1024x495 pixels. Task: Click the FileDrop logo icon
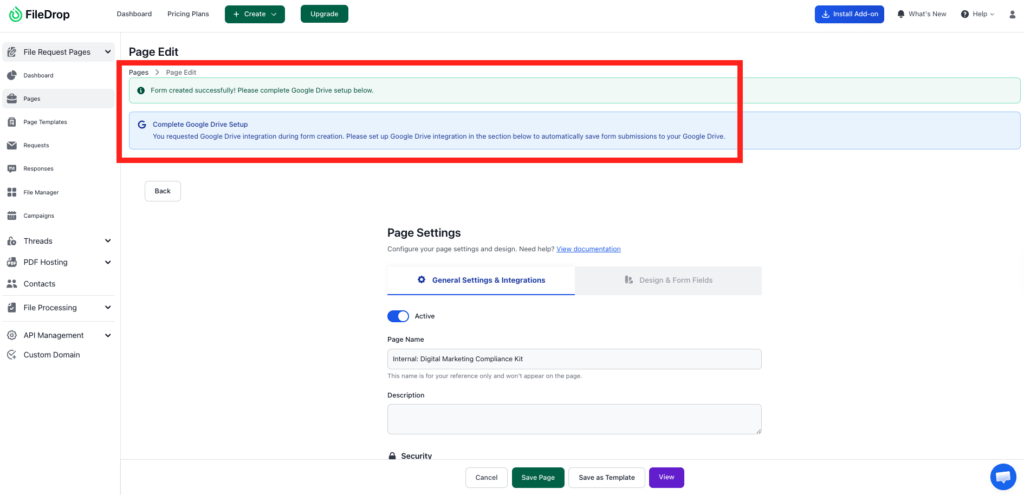point(15,14)
